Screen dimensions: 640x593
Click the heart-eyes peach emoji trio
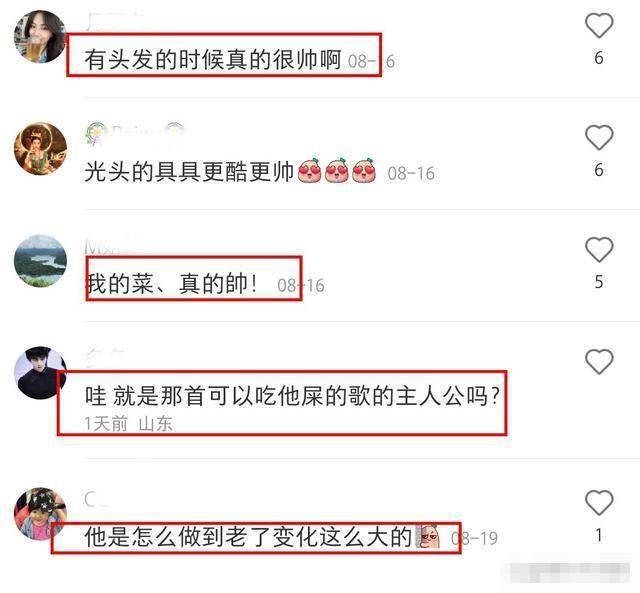pyautogui.click(x=337, y=170)
